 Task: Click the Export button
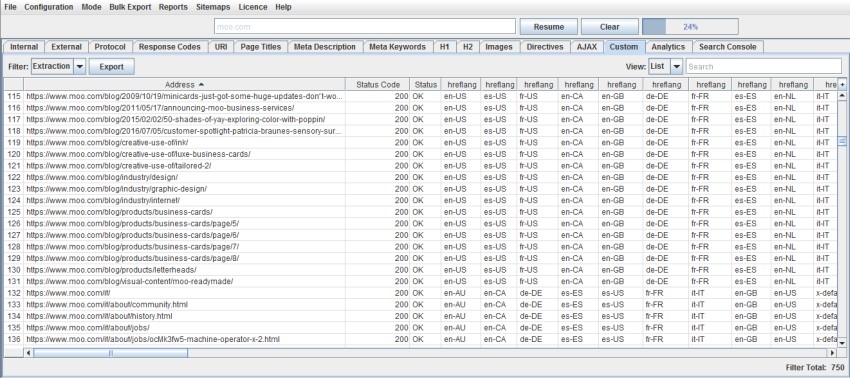[111, 67]
